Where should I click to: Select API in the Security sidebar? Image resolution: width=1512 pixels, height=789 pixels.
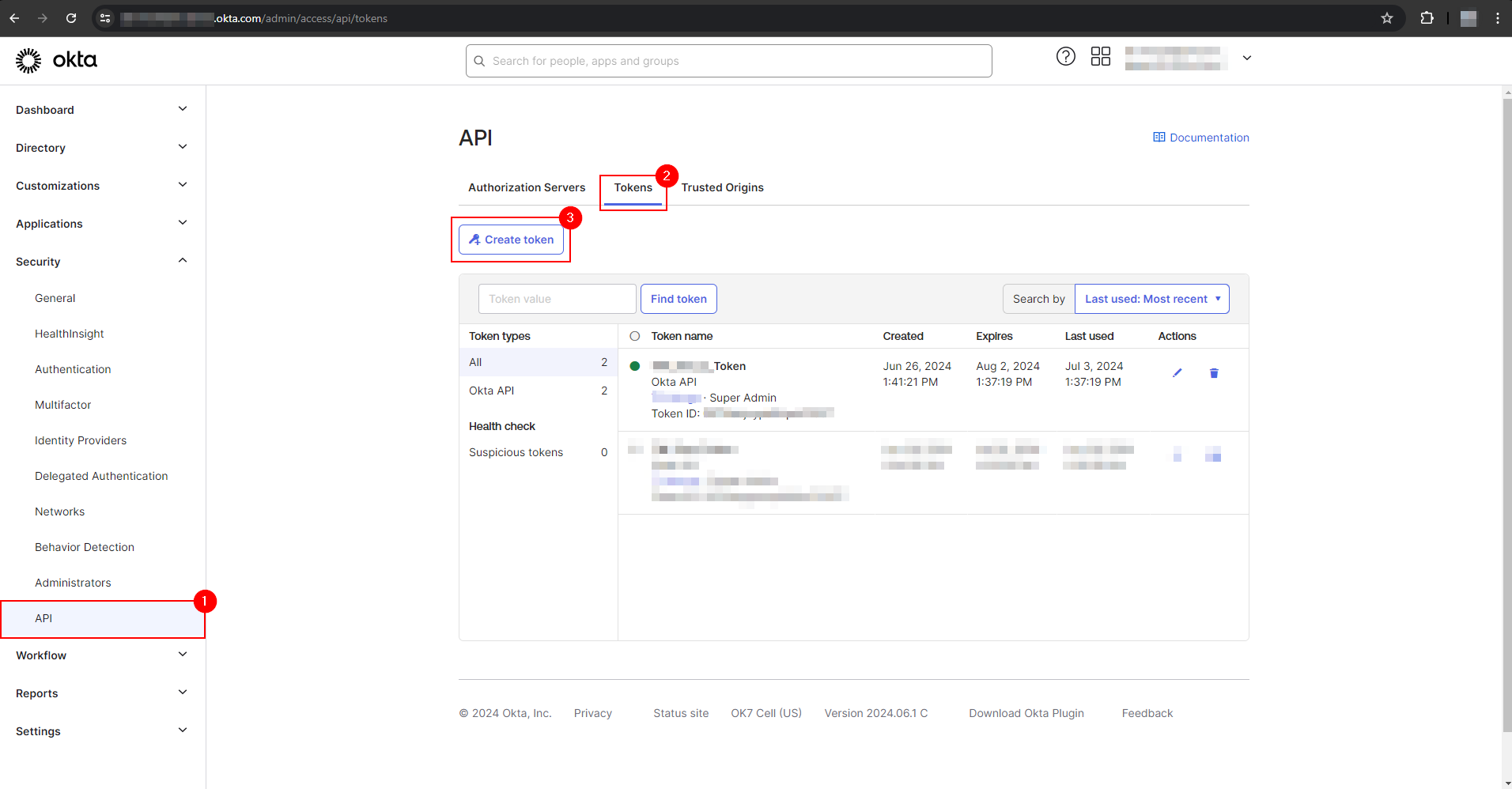pyautogui.click(x=103, y=619)
